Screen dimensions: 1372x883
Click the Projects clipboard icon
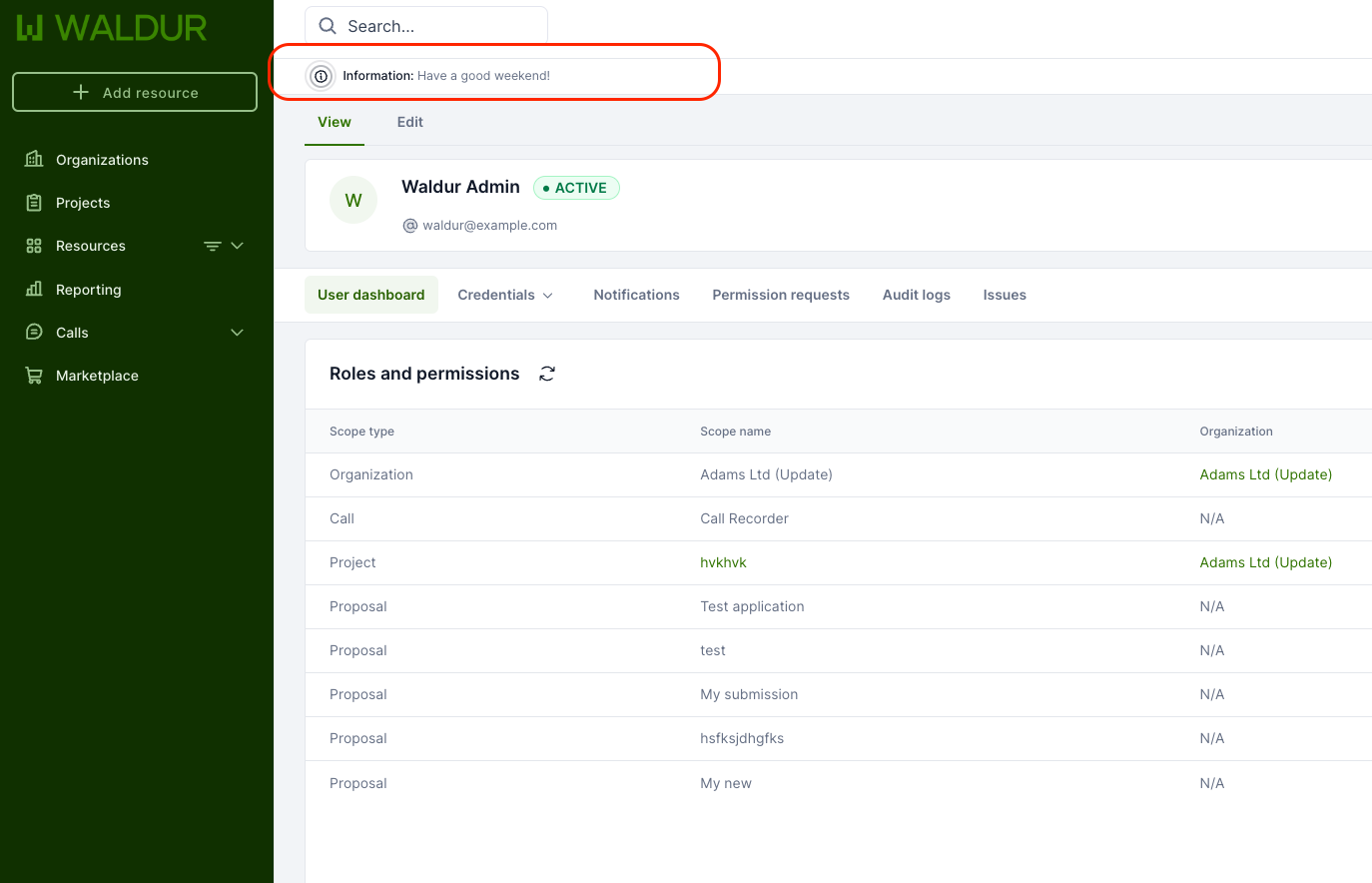coord(34,203)
